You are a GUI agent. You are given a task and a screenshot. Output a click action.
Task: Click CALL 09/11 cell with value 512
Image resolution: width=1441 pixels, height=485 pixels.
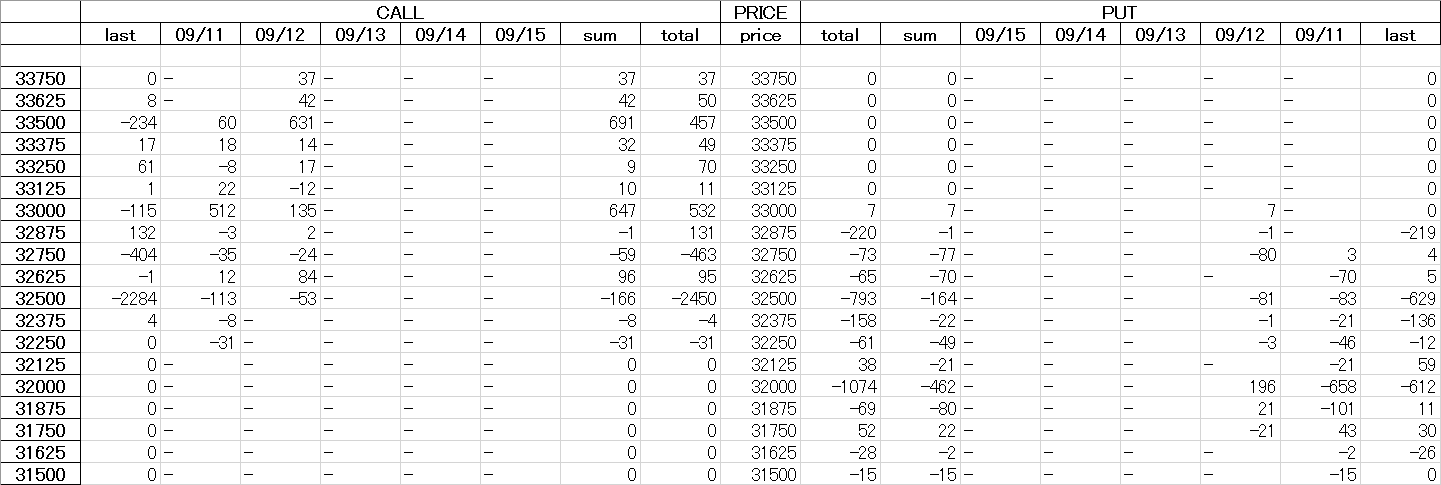[x=200, y=210]
